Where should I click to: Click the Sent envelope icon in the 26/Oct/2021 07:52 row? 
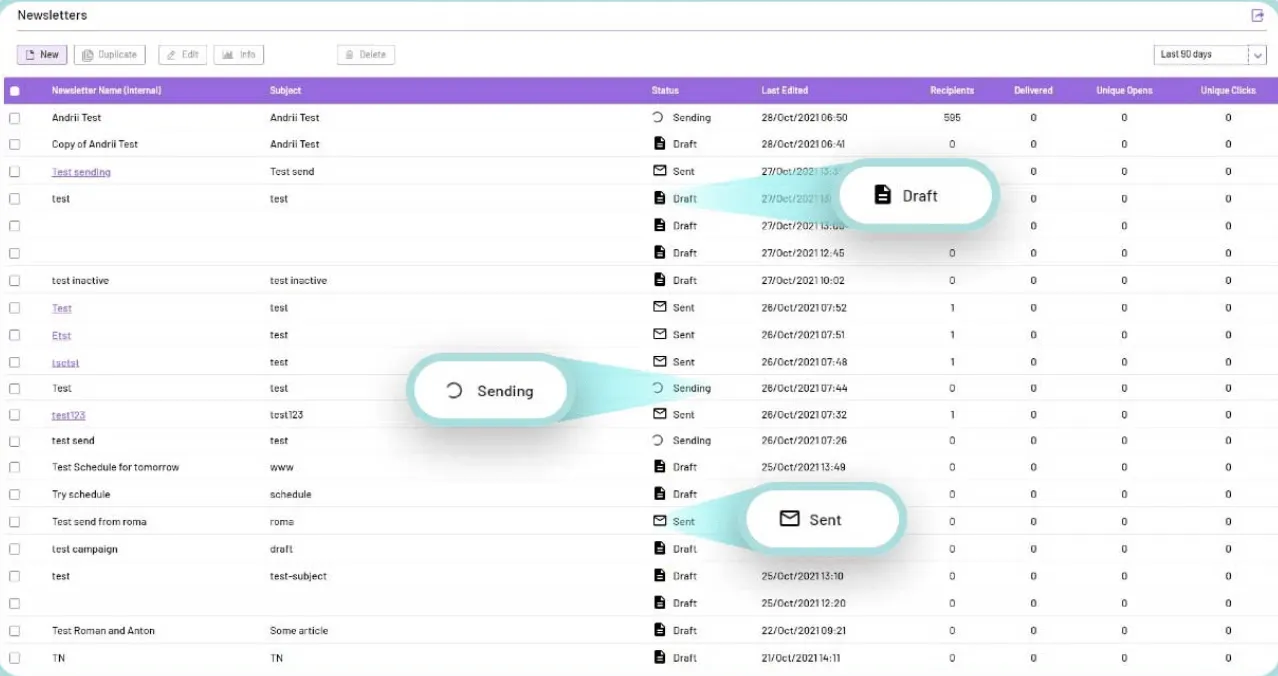coord(659,306)
